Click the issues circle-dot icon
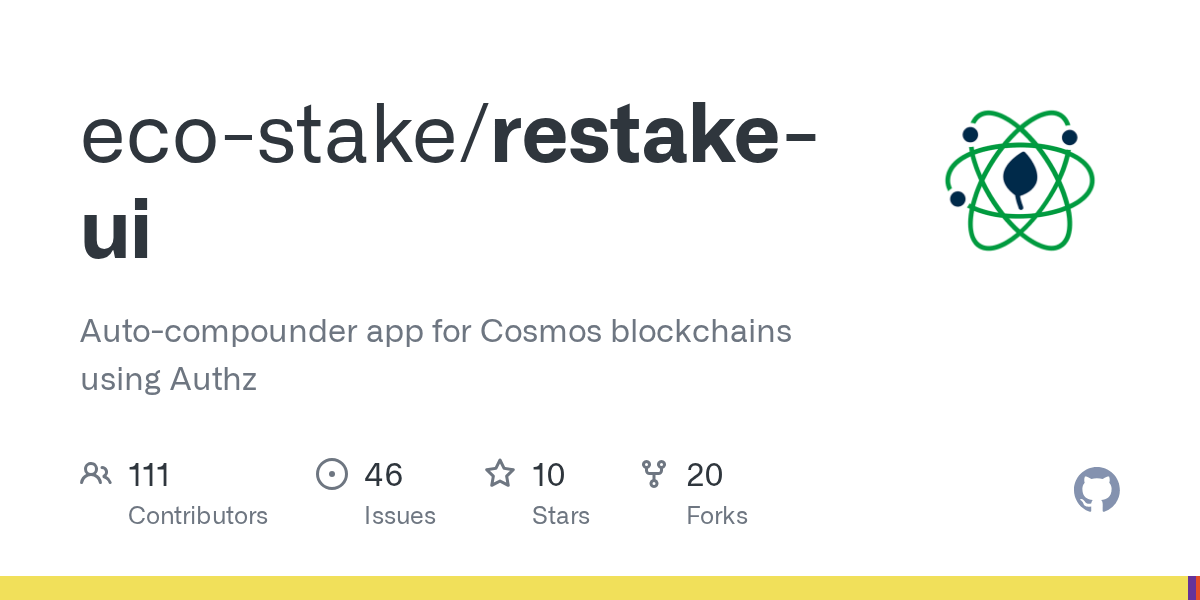The width and height of the screenshot is (1200, 600). [332, 473]
